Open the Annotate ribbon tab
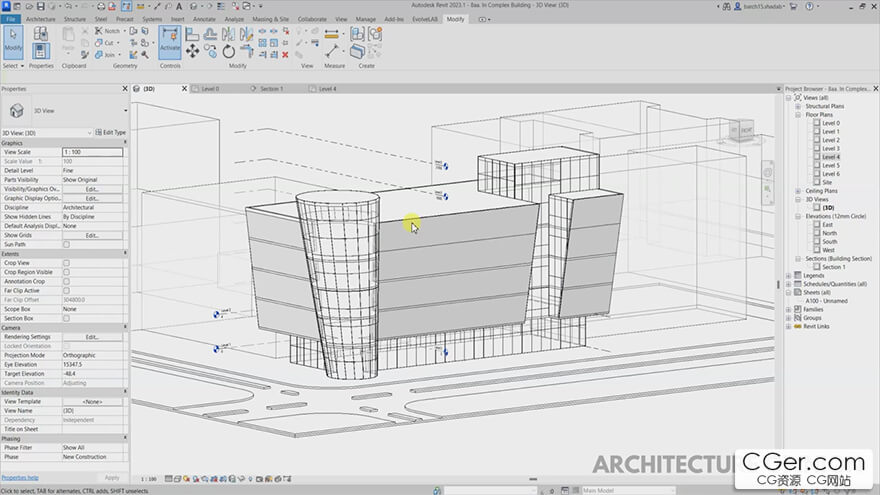880x495 pixels. coord(204,19)
